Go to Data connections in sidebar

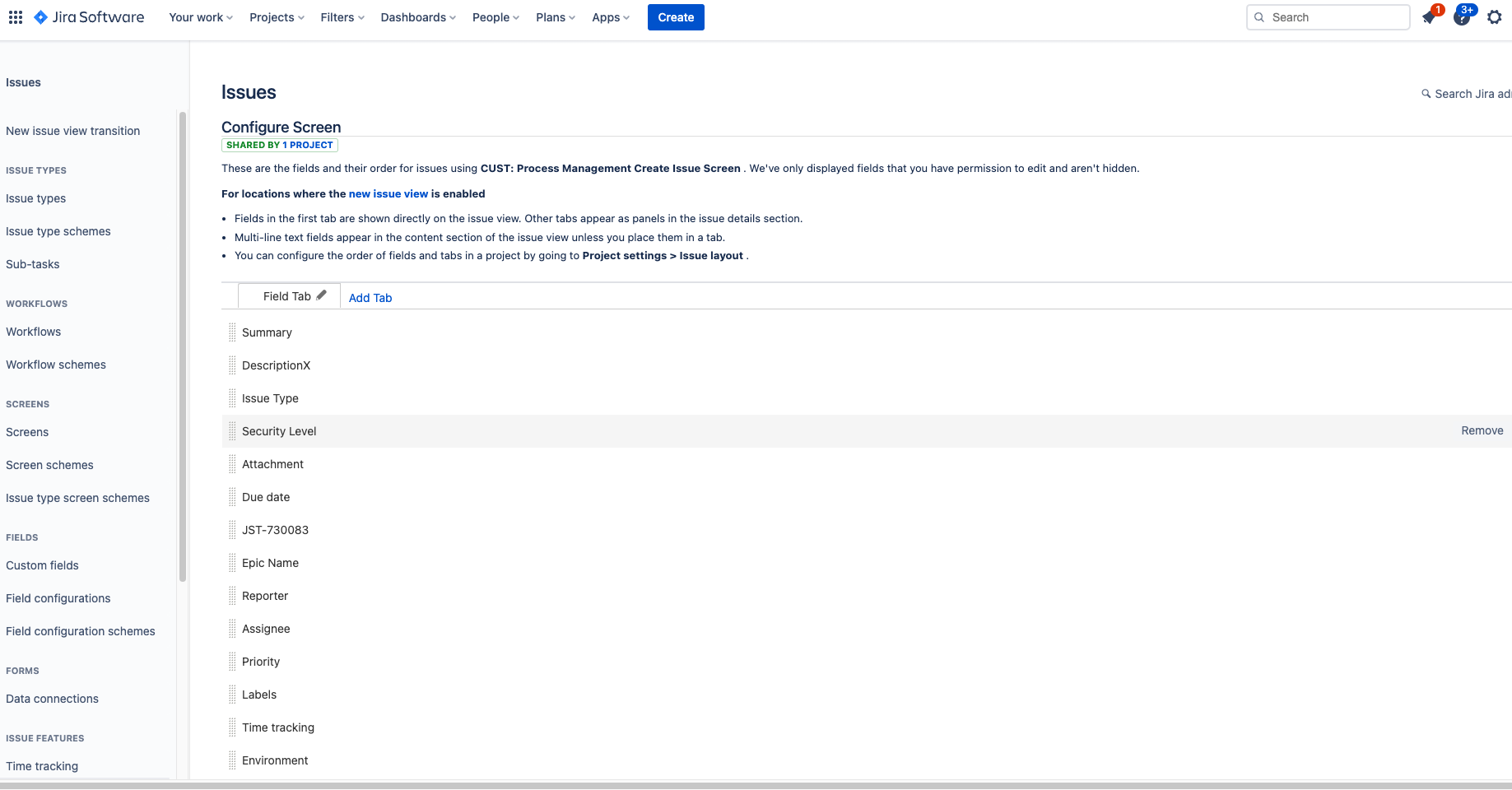pos(53,699)
